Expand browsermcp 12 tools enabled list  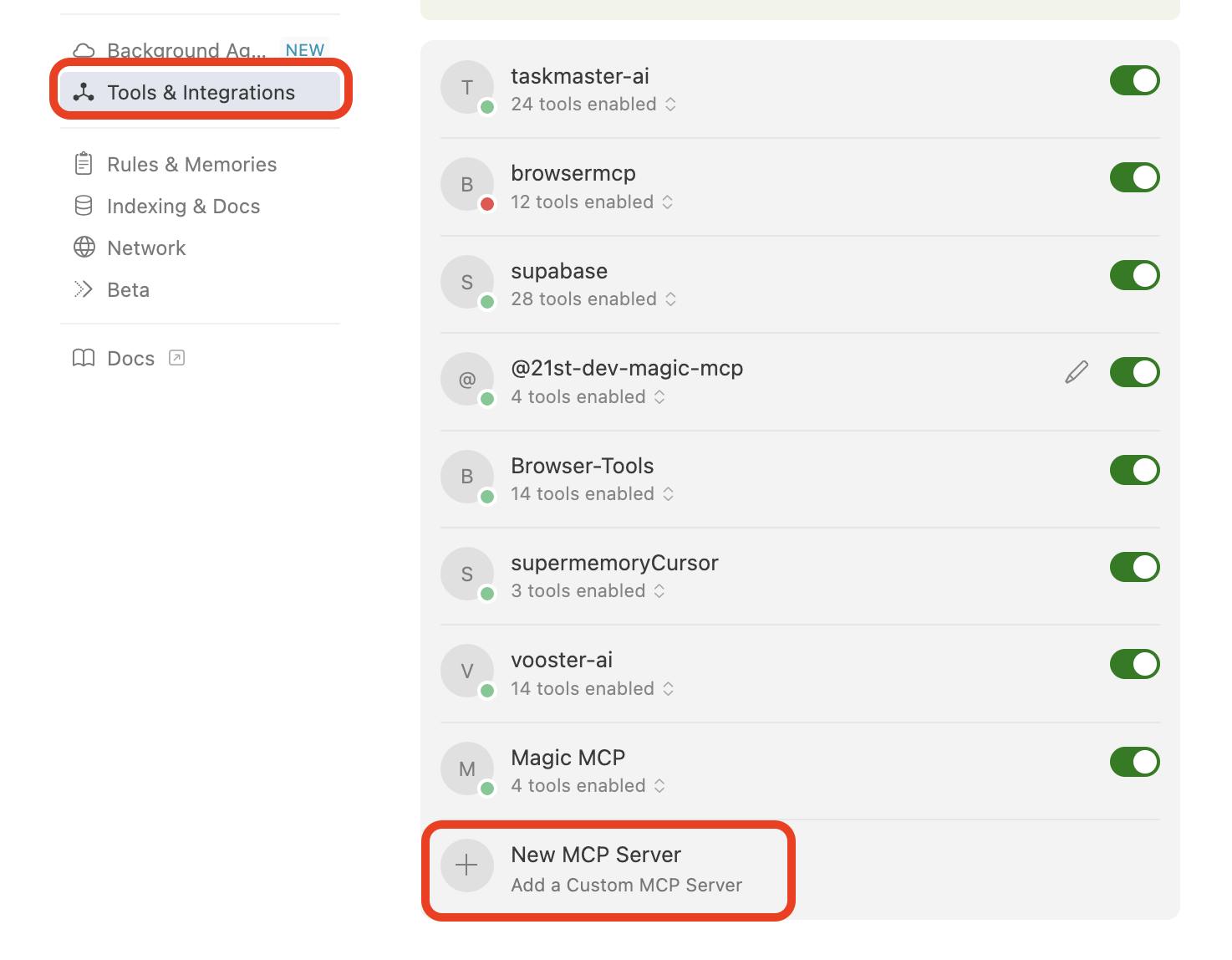[x=592, y=202]
